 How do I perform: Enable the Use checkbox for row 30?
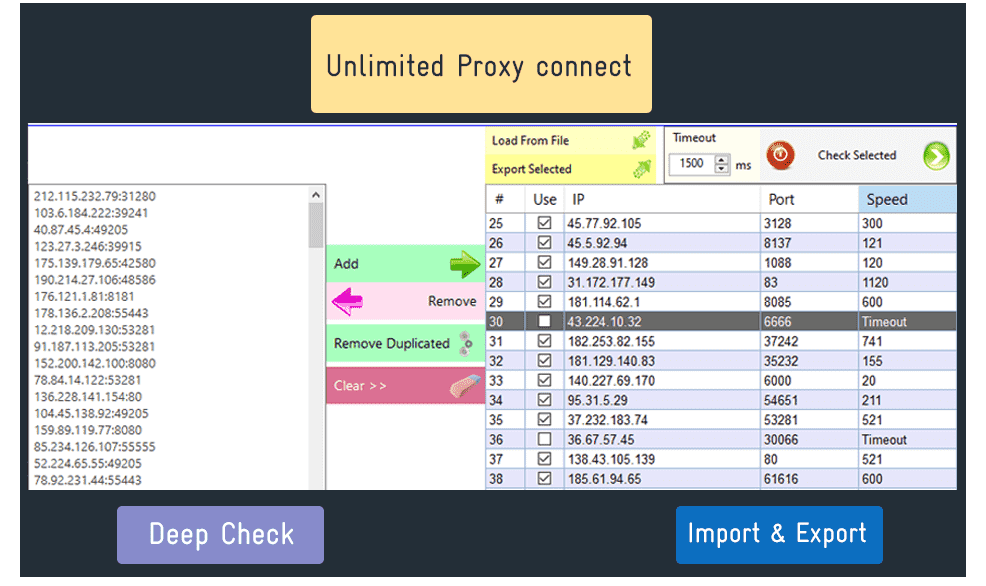(x=545, y=322)
